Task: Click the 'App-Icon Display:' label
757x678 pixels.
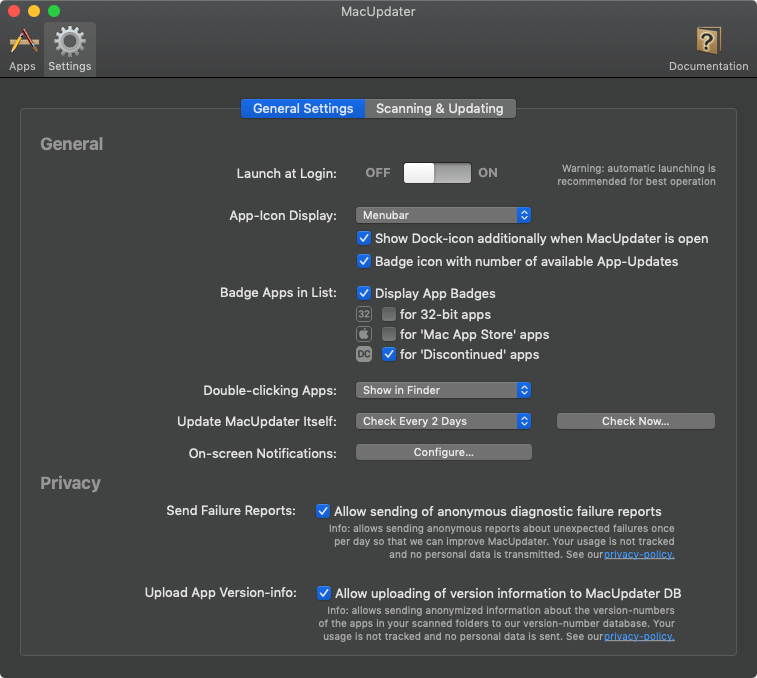Action: click(x=283, y=215)
